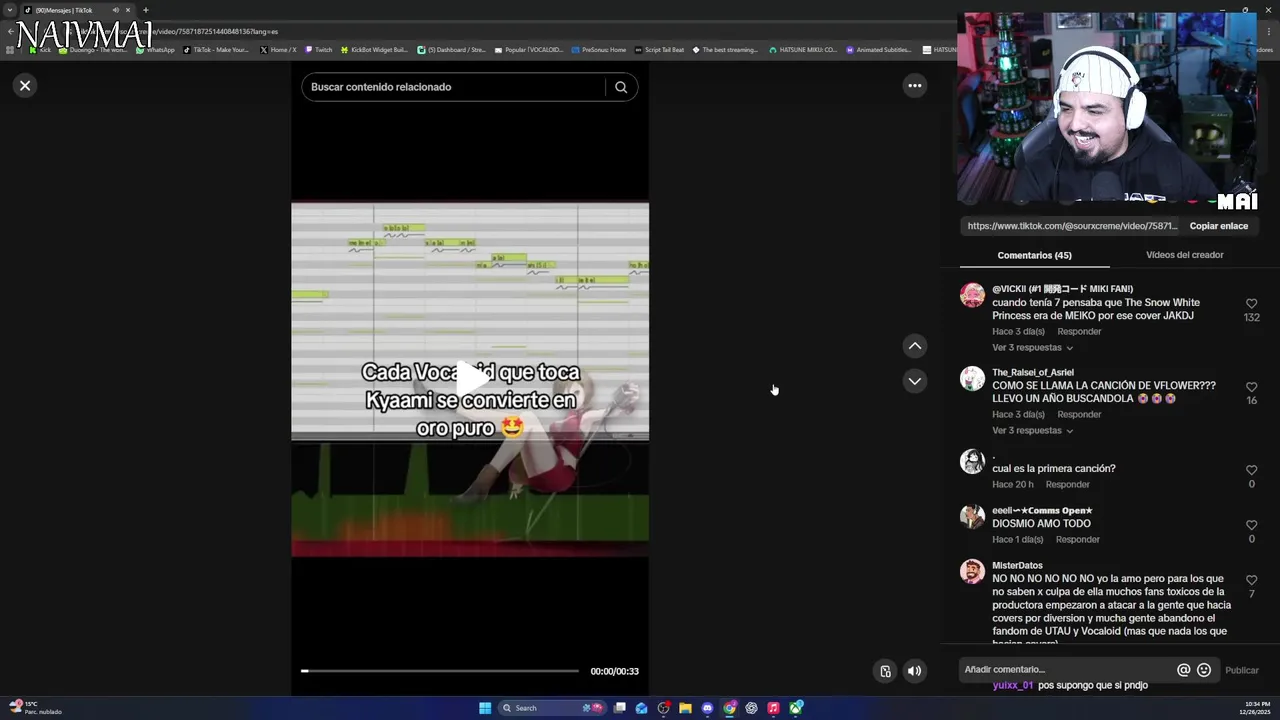Play the video using center play button

click(471, 379)
